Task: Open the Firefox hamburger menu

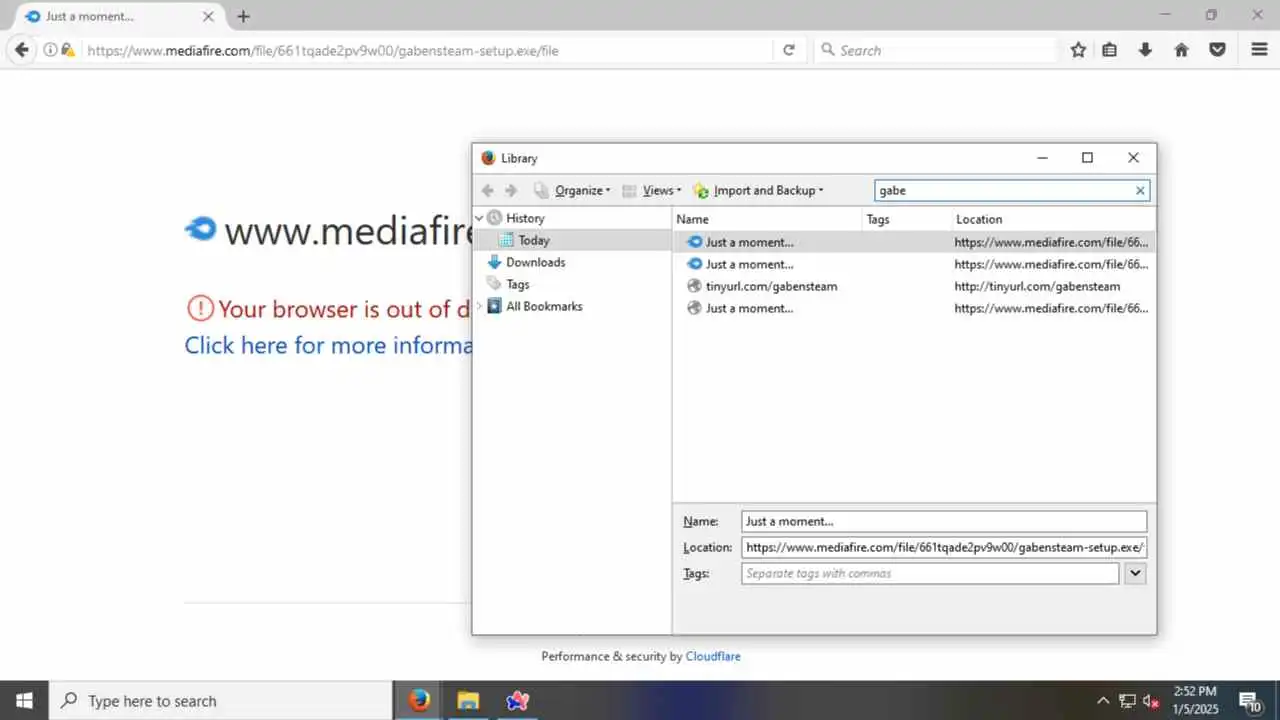Action: coord(1259,50)
